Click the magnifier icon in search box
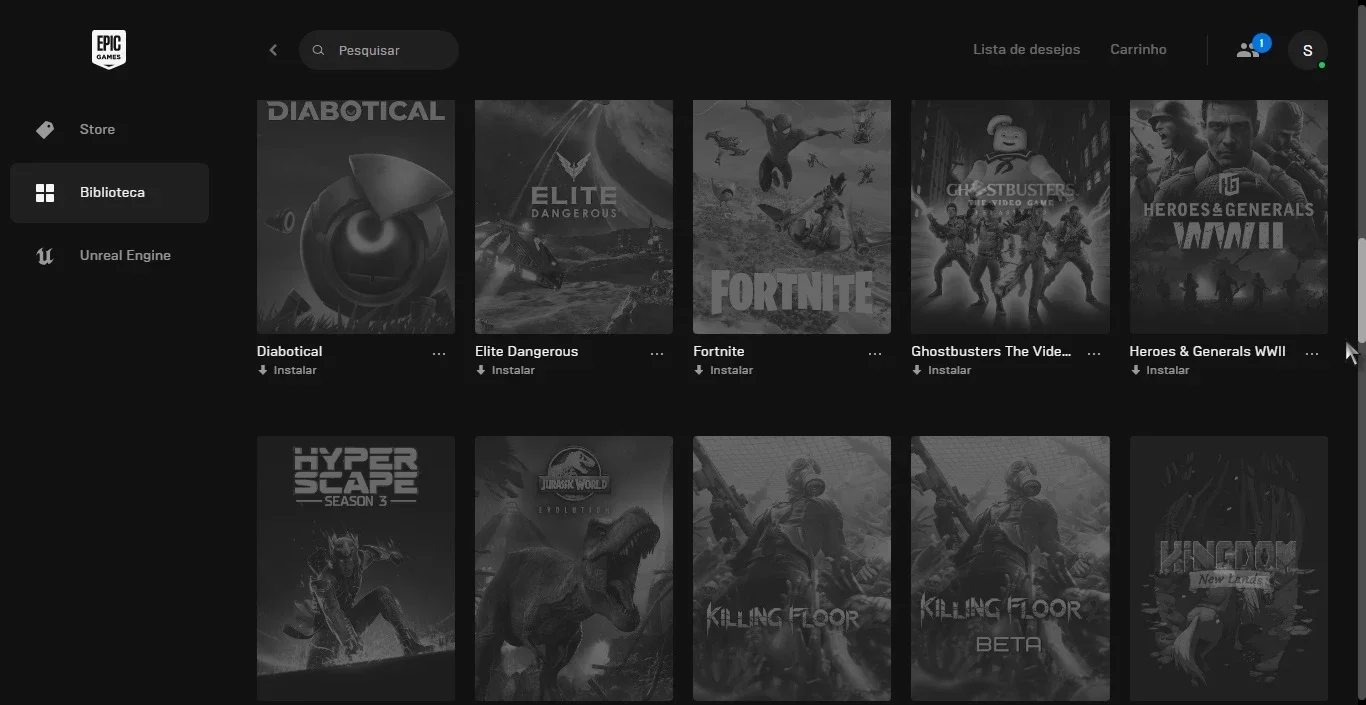This screenshot has height=705, width=1366. 319,50
